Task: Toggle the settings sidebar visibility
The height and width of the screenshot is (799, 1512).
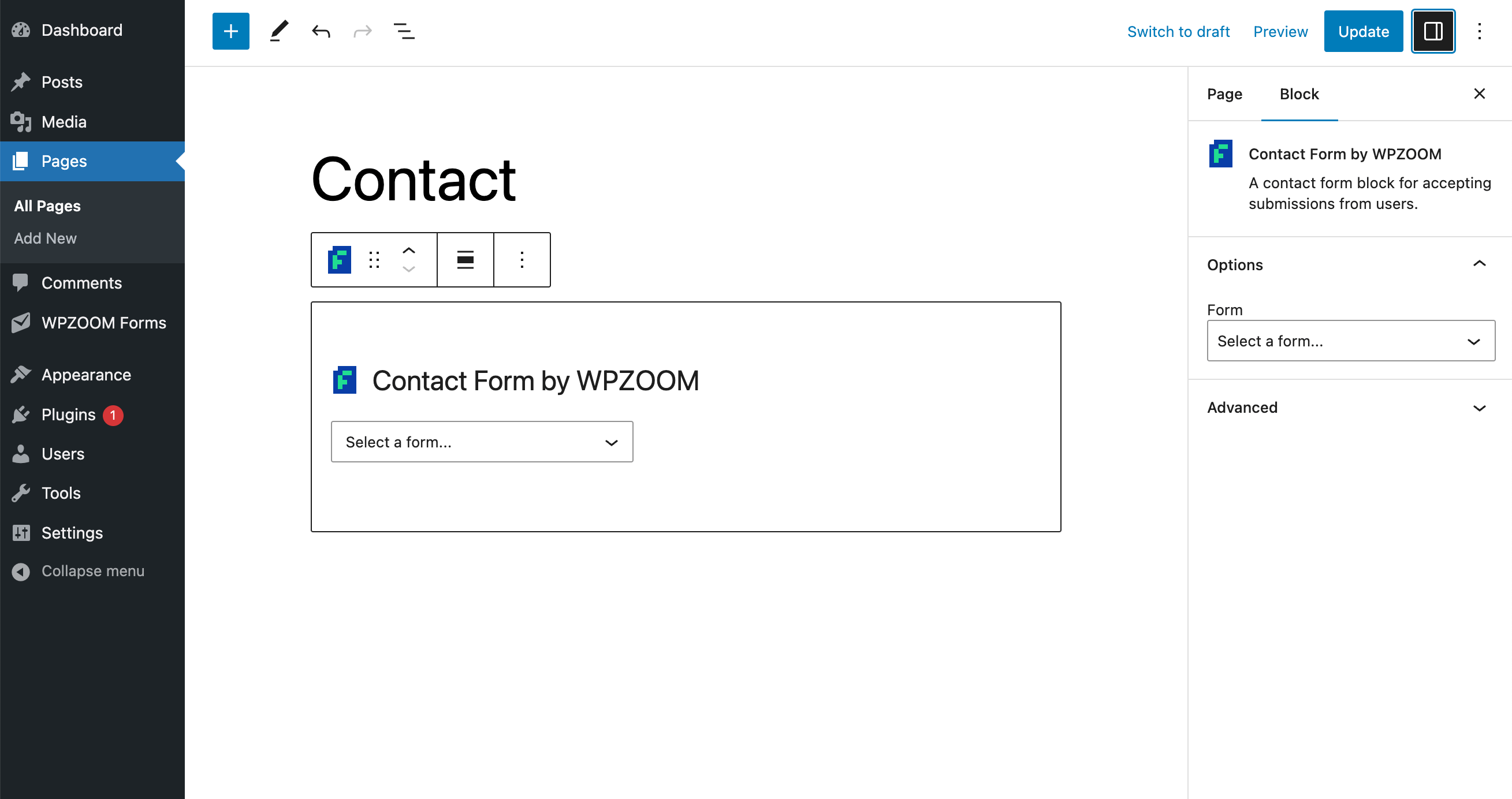Action: click(1432, 32)
